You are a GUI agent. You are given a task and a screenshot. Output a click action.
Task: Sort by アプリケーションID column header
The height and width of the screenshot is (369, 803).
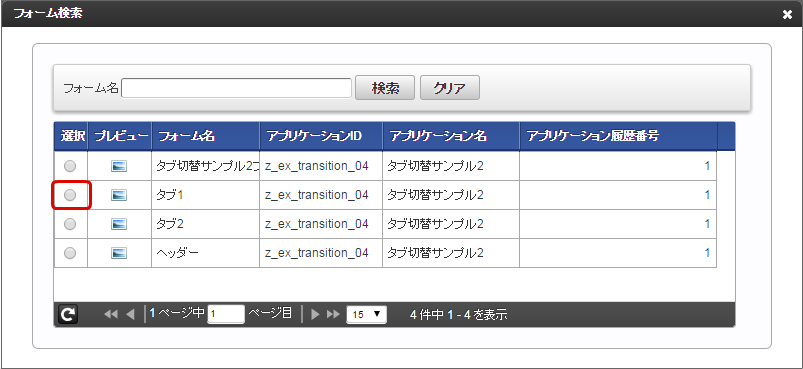[321, 136]
